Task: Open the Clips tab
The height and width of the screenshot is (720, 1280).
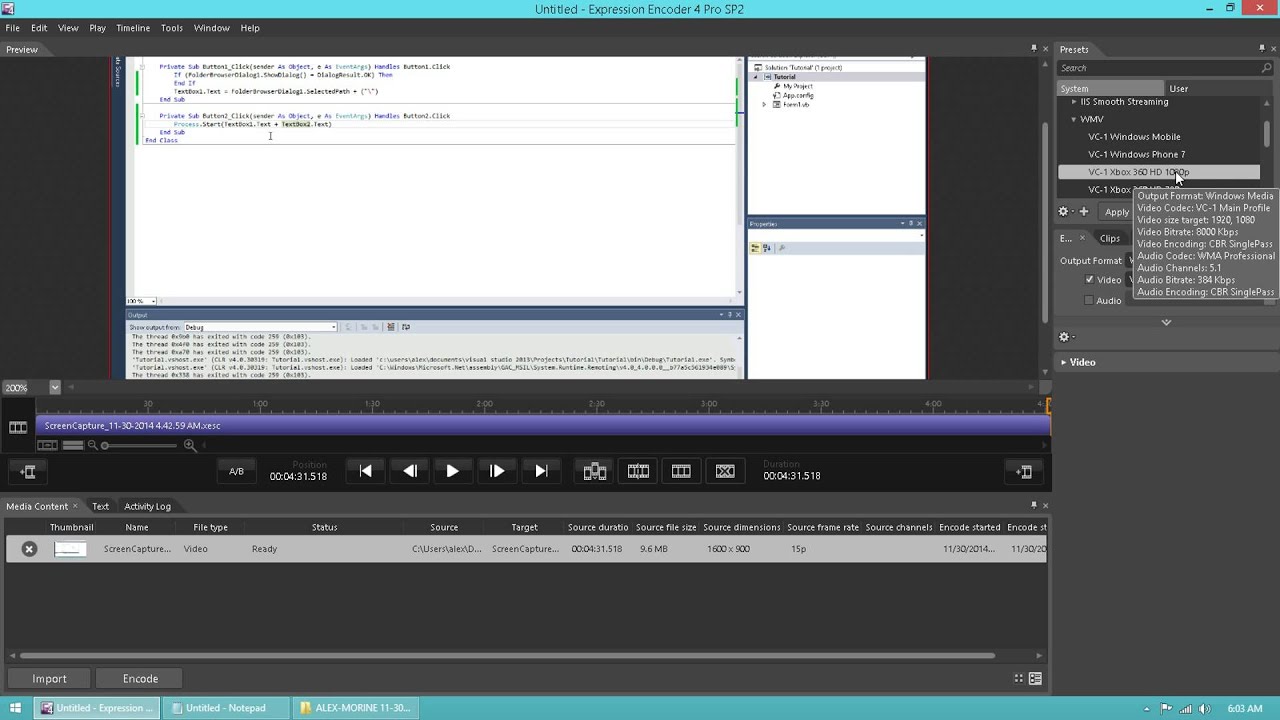Action: coord(1110,238)
